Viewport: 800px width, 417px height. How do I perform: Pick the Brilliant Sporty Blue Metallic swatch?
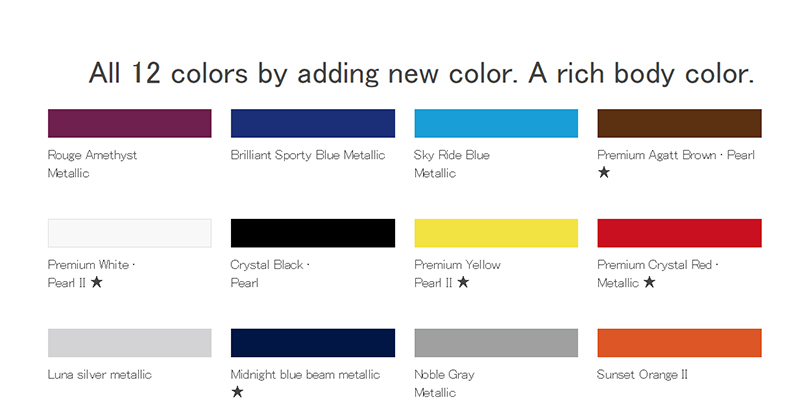[313, 123]
